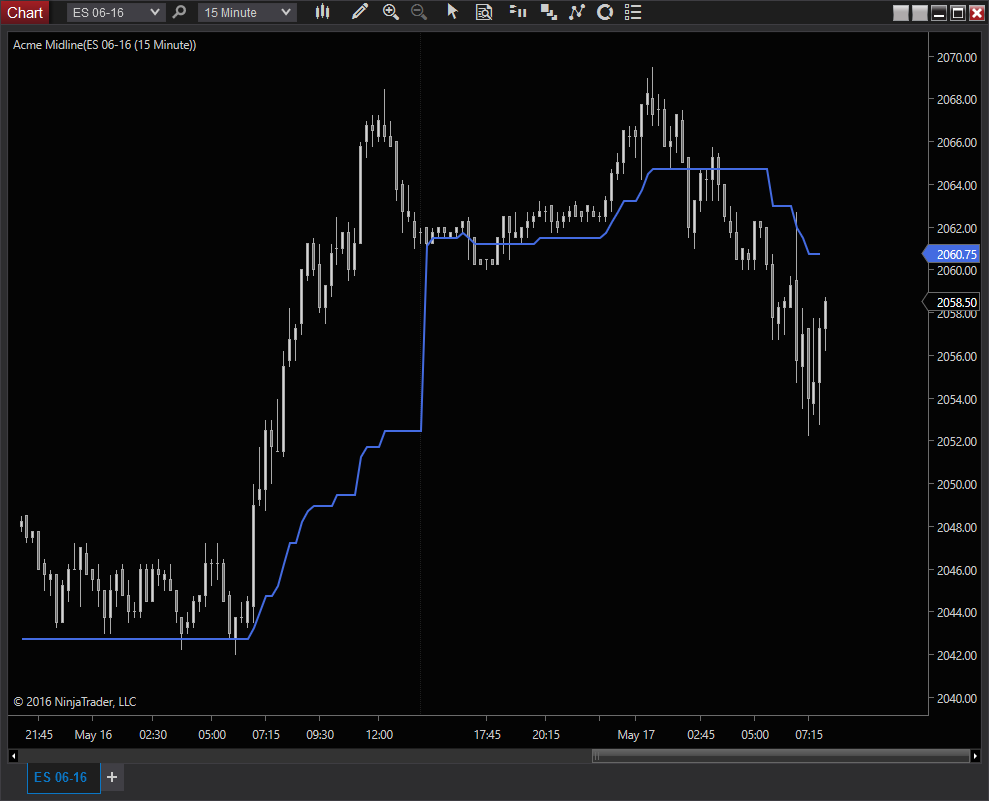
Task: Click the May 17 date label
Action: (636, 735)
